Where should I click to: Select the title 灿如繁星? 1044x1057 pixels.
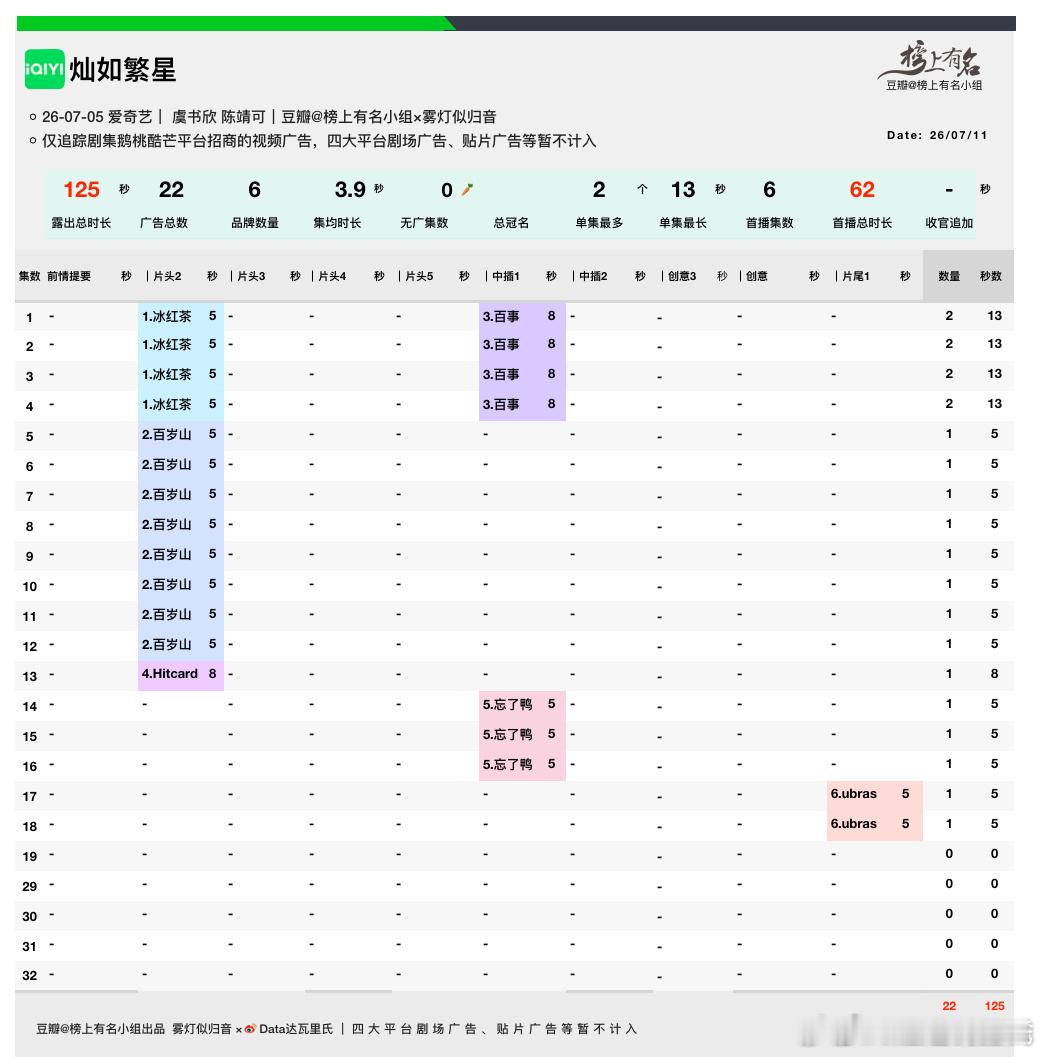[x=123, y=69]
